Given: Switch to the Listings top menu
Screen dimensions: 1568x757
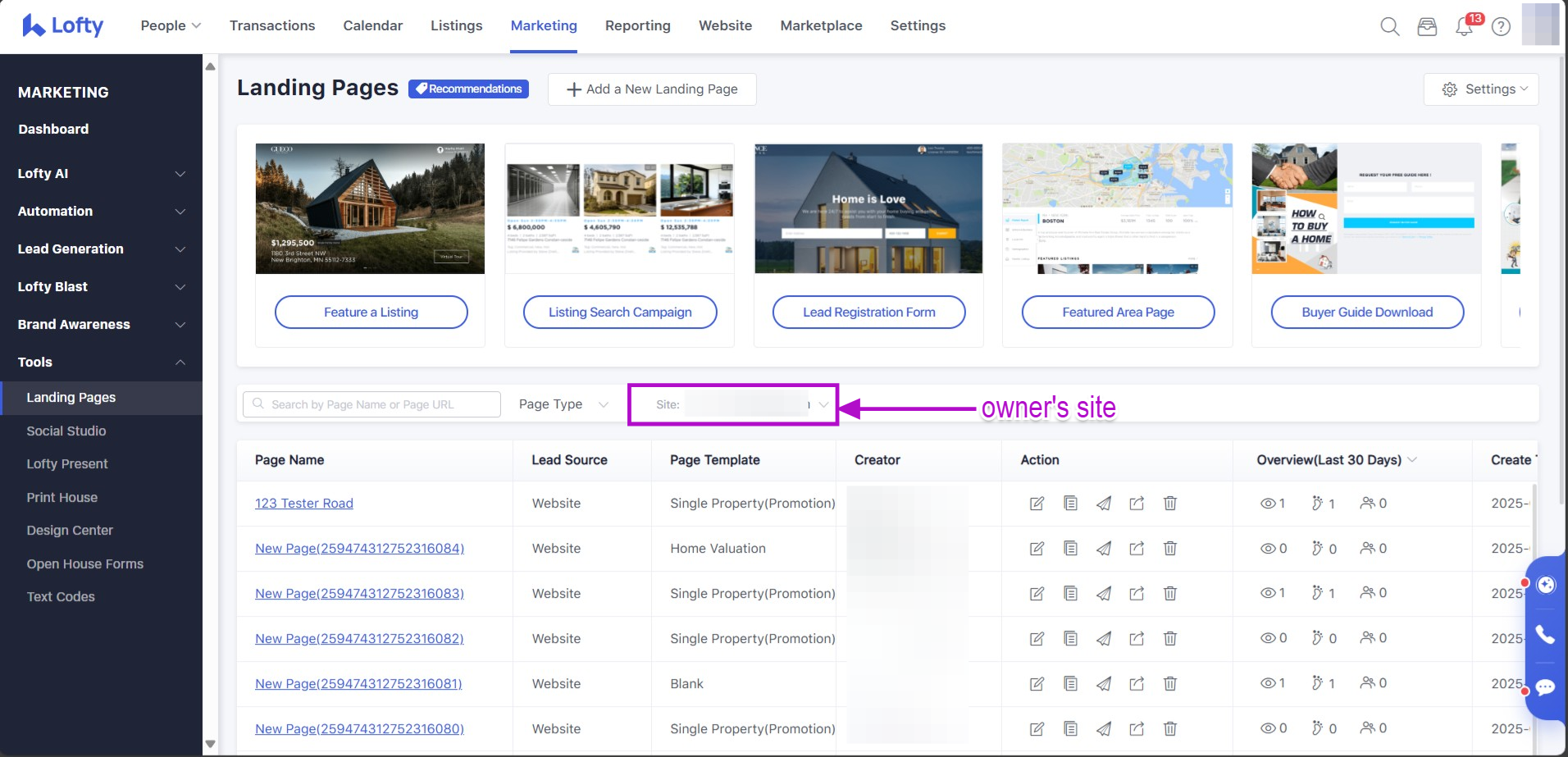Looking at the screenshot, I should (x=456, y=26).
